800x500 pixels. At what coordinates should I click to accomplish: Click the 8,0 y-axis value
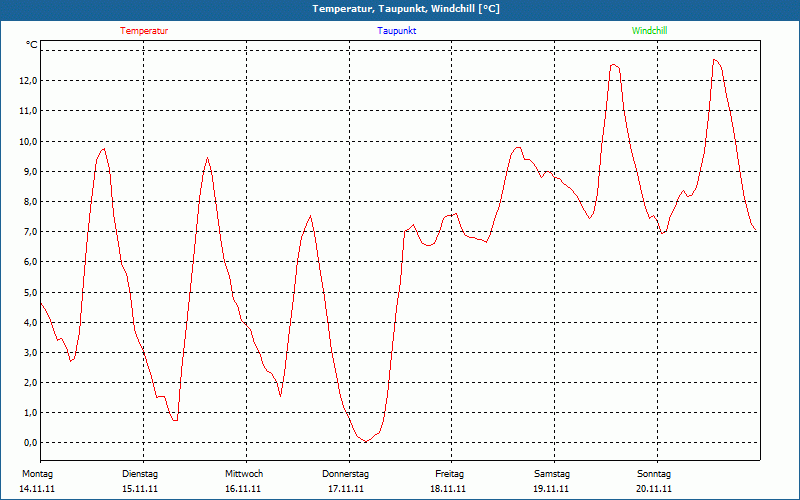pyautogui.click(x=31, y=202)
